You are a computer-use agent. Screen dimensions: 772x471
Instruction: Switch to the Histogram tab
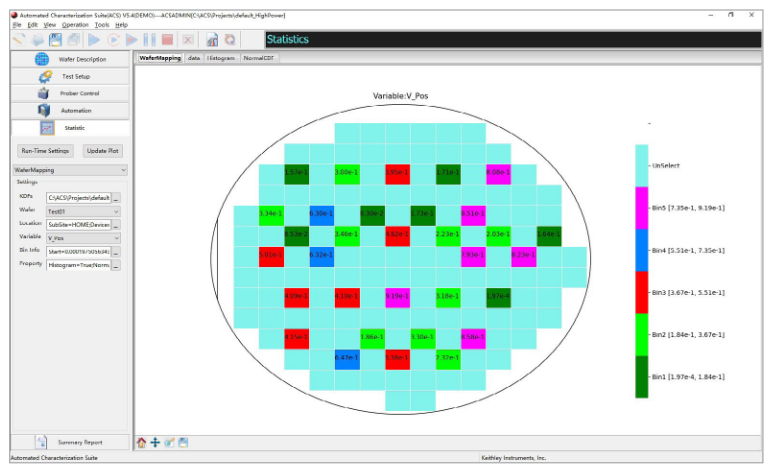point(221,58)
